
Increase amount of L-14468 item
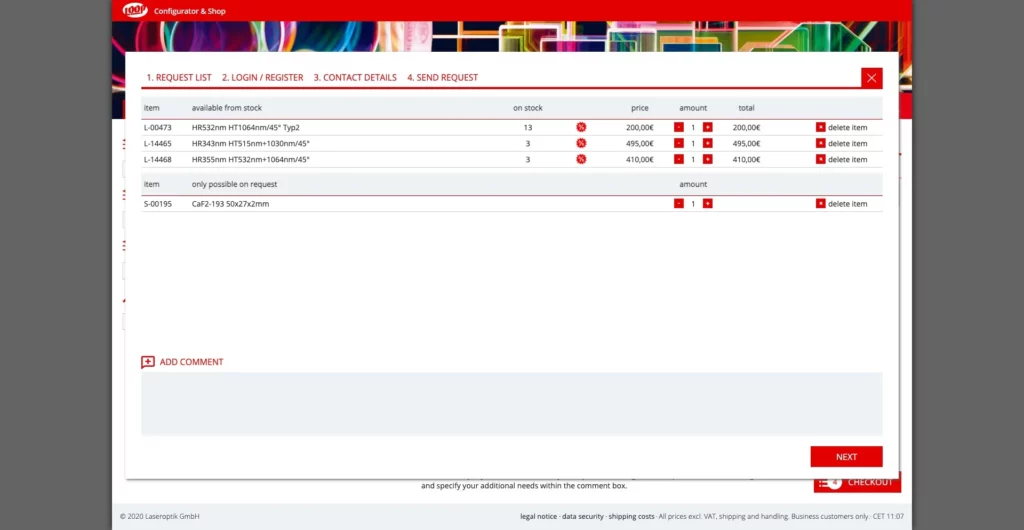point(707,160)
